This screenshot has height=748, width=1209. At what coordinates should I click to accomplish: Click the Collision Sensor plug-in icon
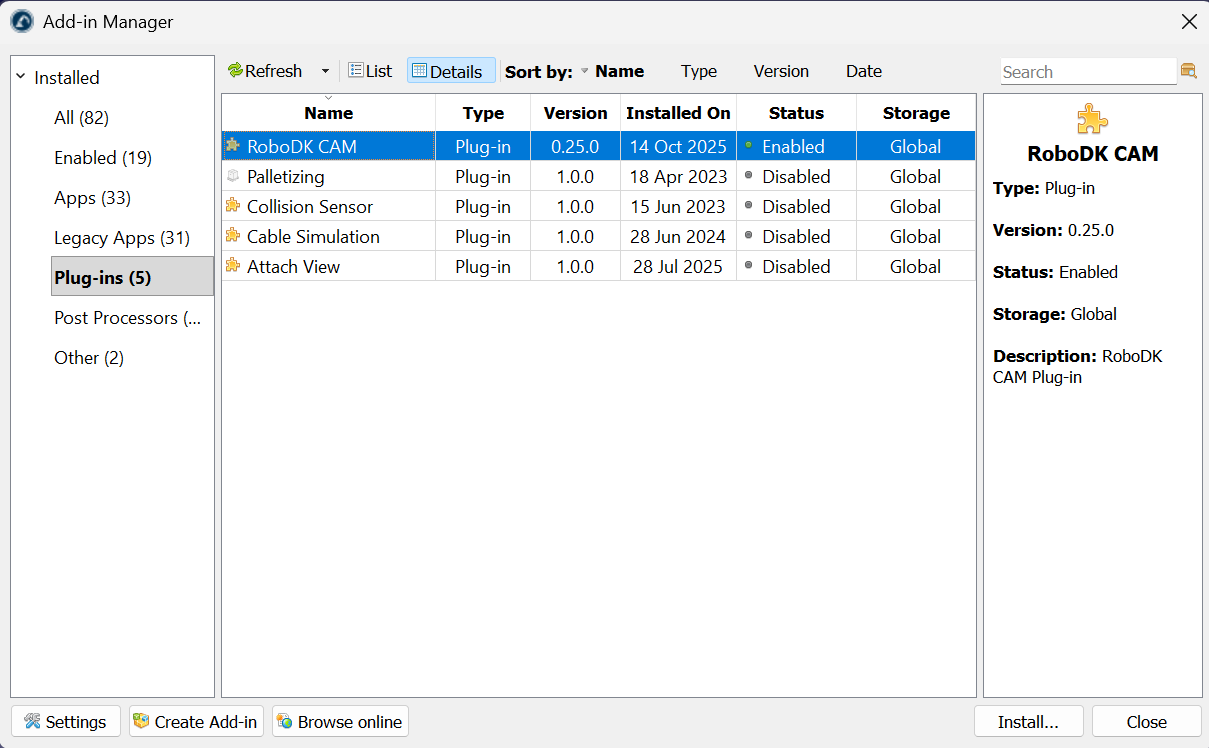click(x=233, y=206)
